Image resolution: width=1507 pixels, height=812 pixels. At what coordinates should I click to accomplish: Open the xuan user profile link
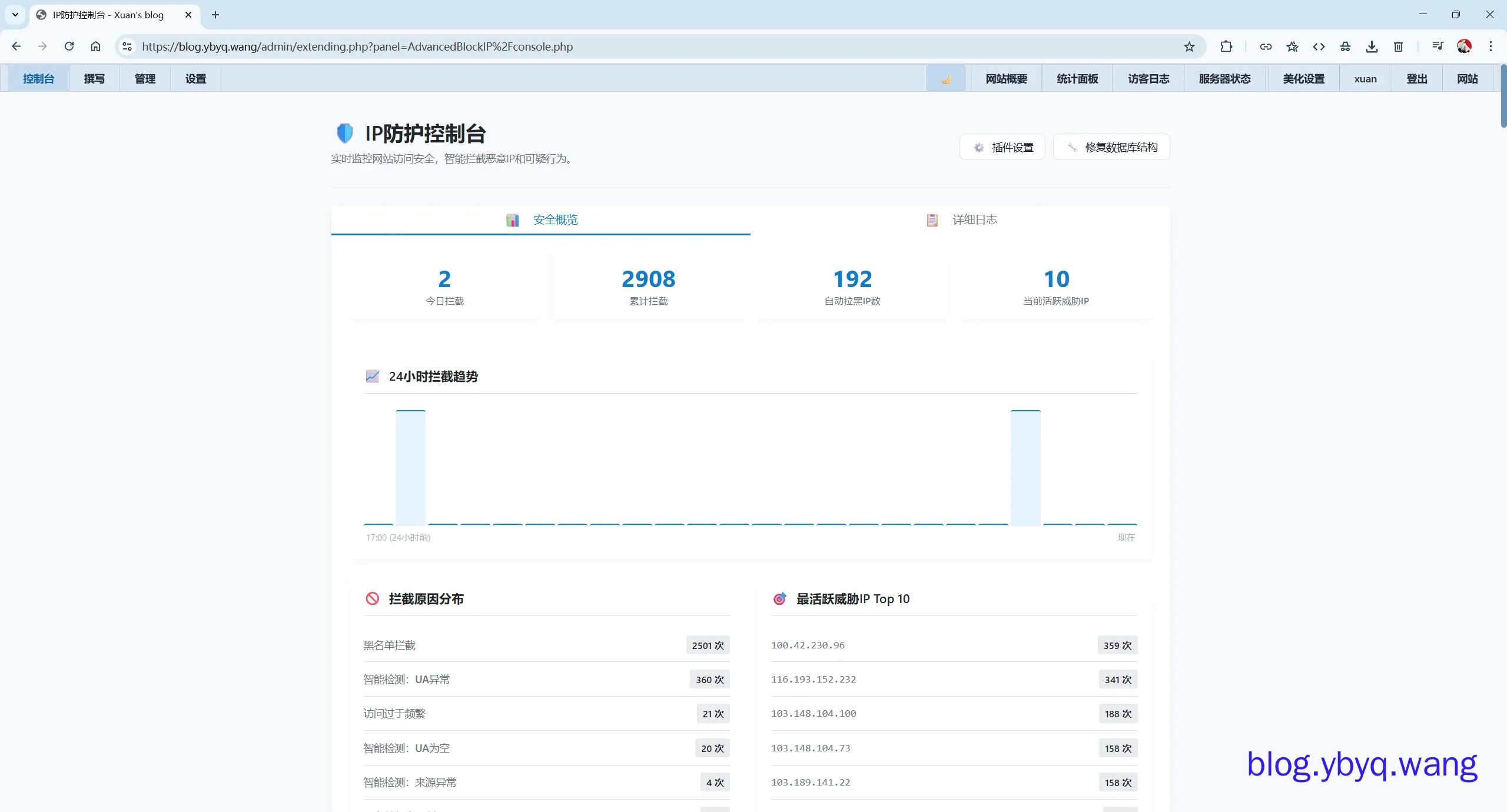1365,79
